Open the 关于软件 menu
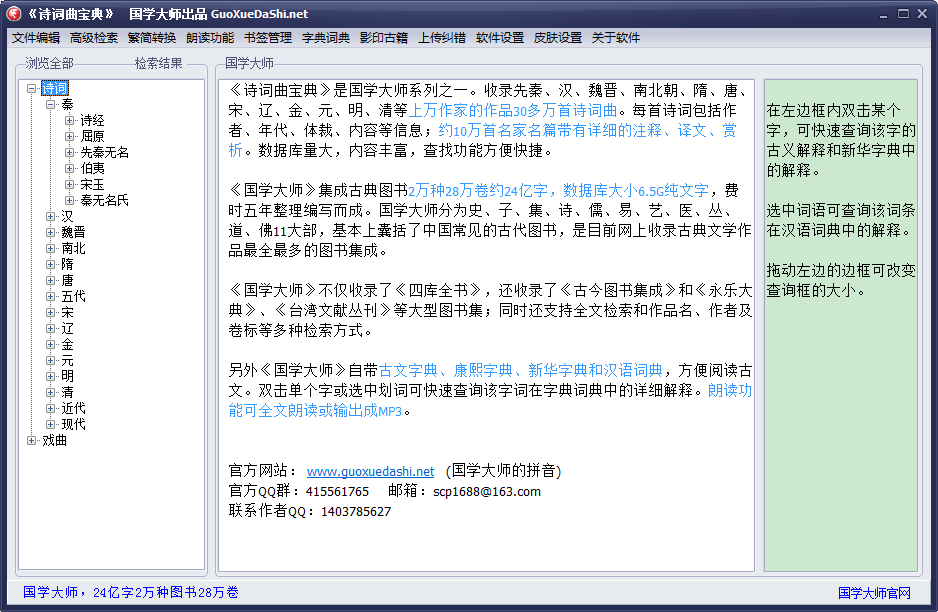The image size is (938, 612). (x=616, y=38)
